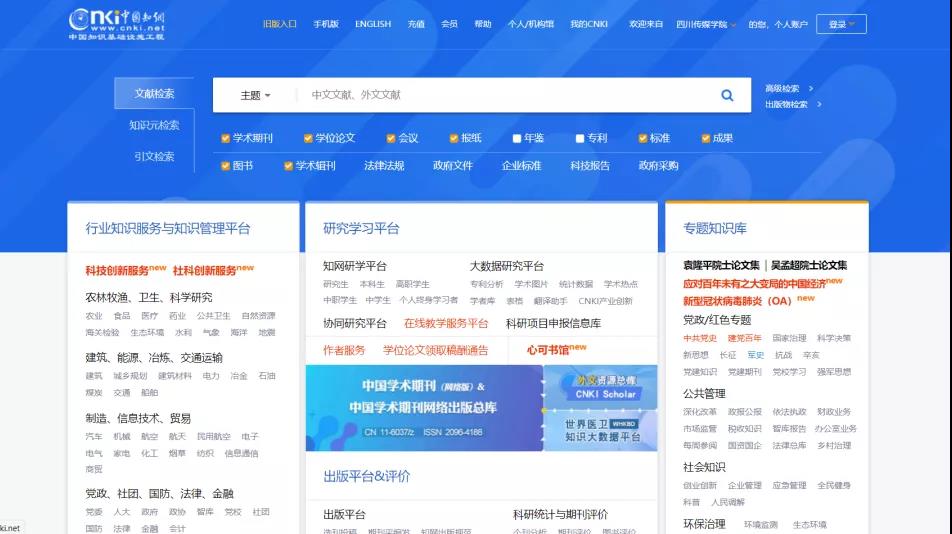Enable the 年鉴 checkbox
The width and height of the screenshot is (952, 534).
(516, 138)
